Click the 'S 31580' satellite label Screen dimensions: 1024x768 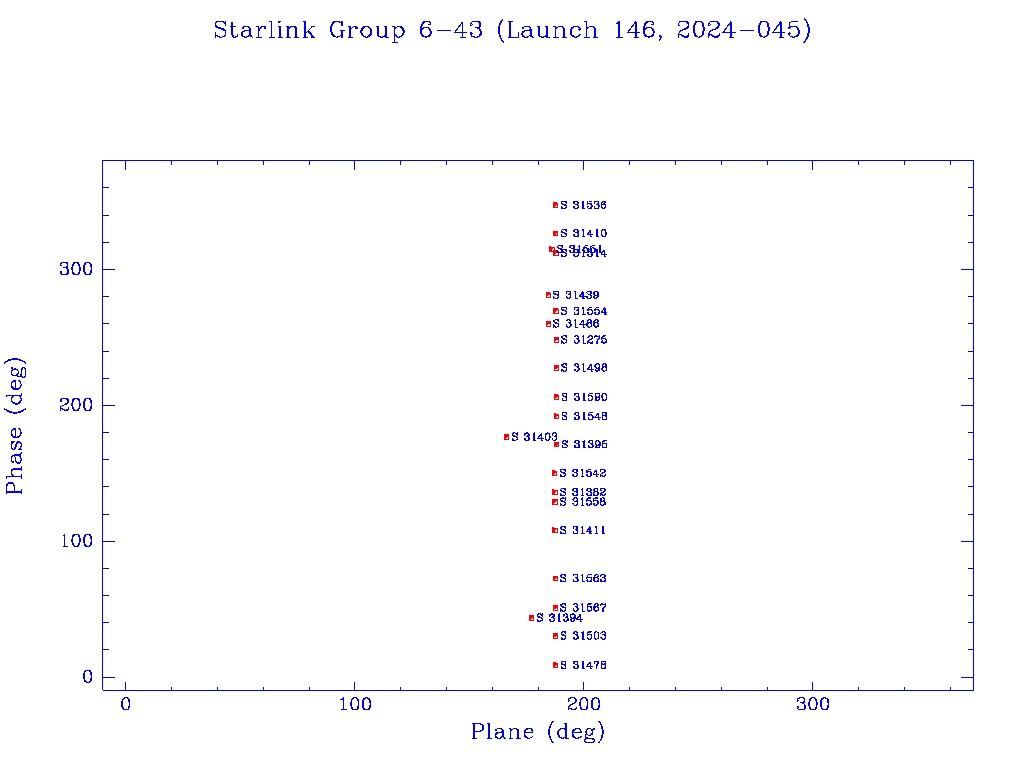pyautogui.click(x=584, y=397)
